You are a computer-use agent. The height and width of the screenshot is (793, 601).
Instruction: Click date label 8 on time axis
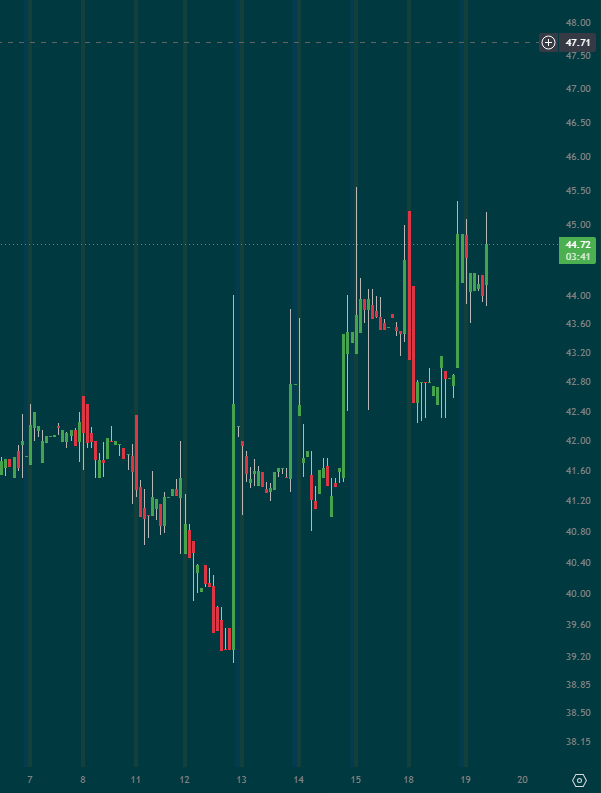coord(83,780)
